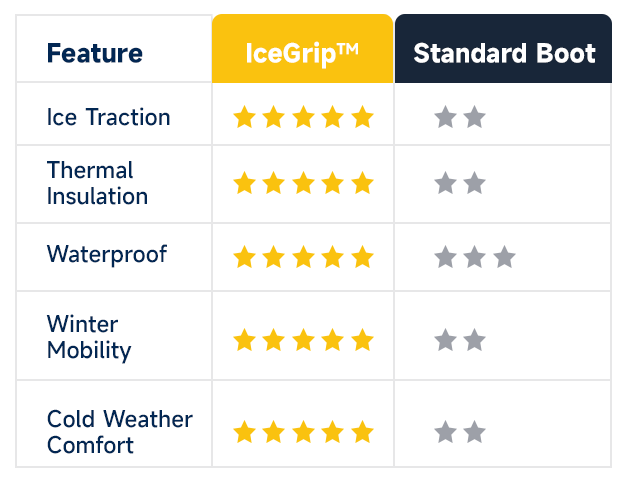
Task: Click the Feature column header
Action: pos(95,53)
